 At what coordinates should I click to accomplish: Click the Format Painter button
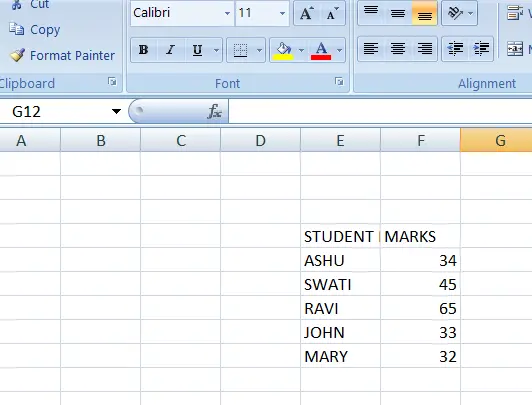tap(62, 55)
